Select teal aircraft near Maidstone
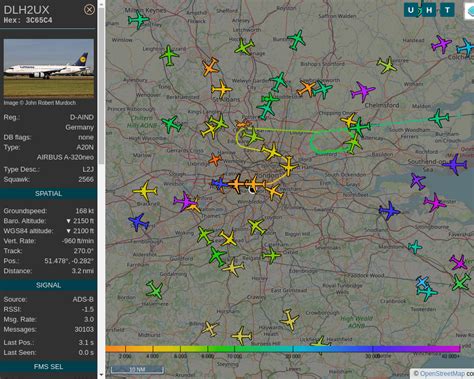This screenshot has height=379, width=474. (x=415, y=247)
